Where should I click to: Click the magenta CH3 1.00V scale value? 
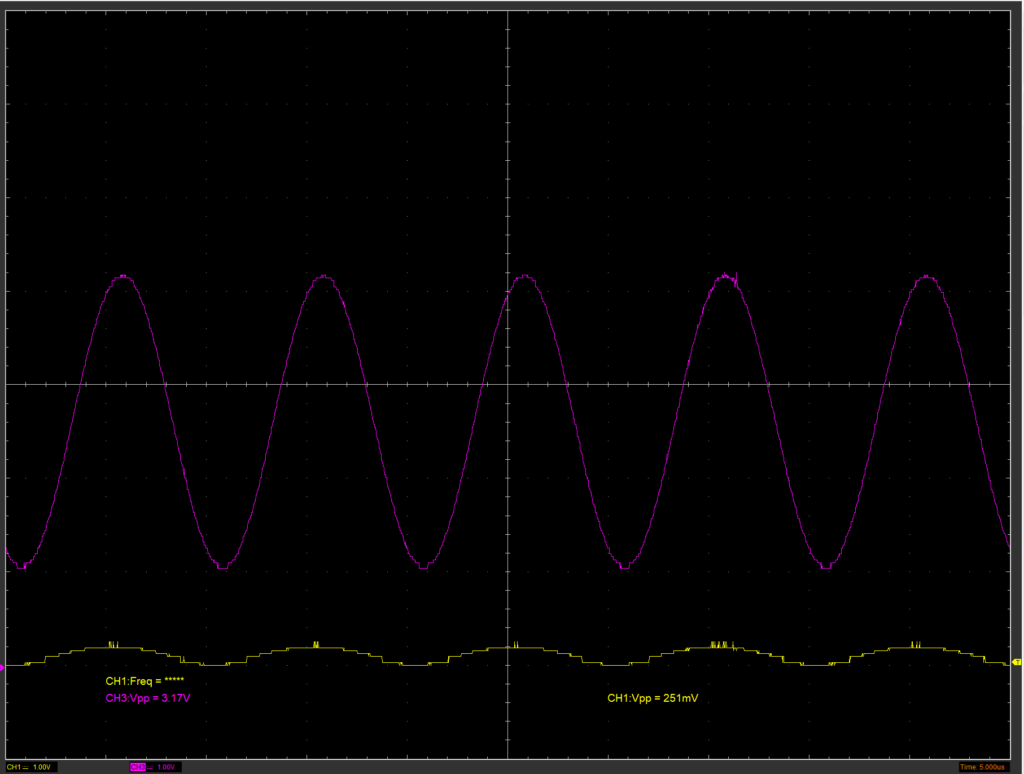click(x=166, y=767)
